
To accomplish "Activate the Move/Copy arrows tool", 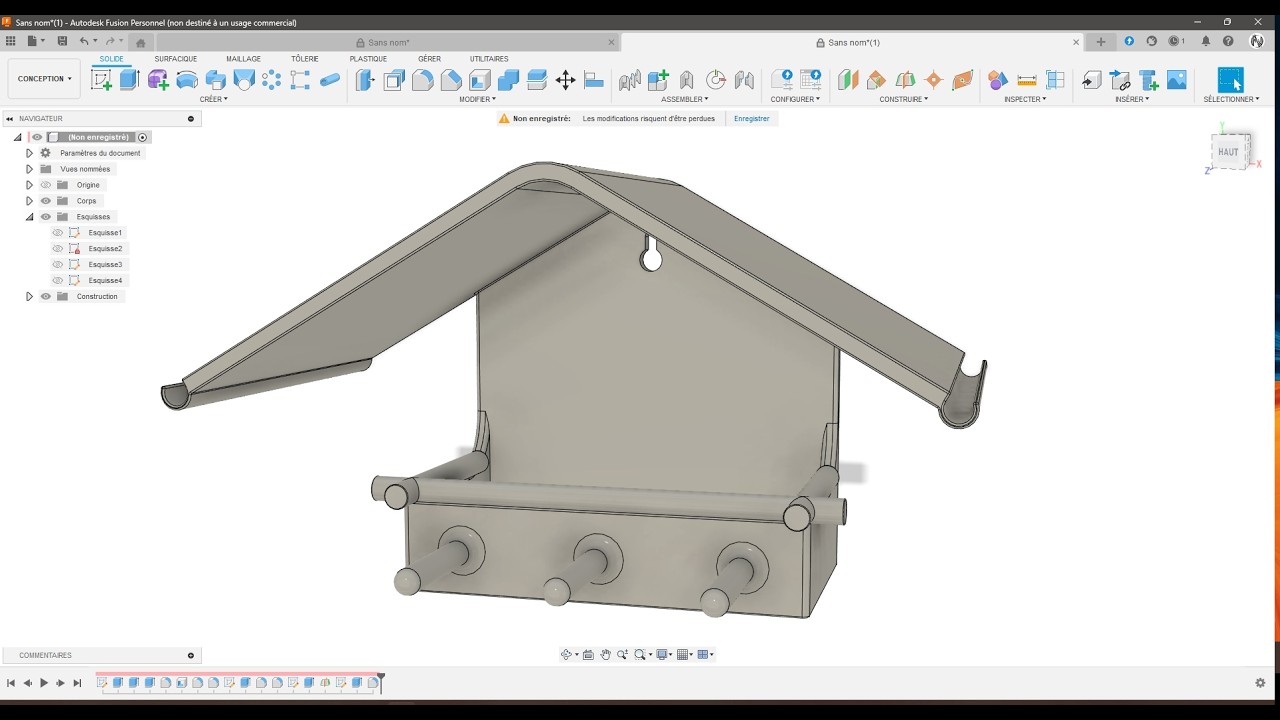I will coord(565,80).
